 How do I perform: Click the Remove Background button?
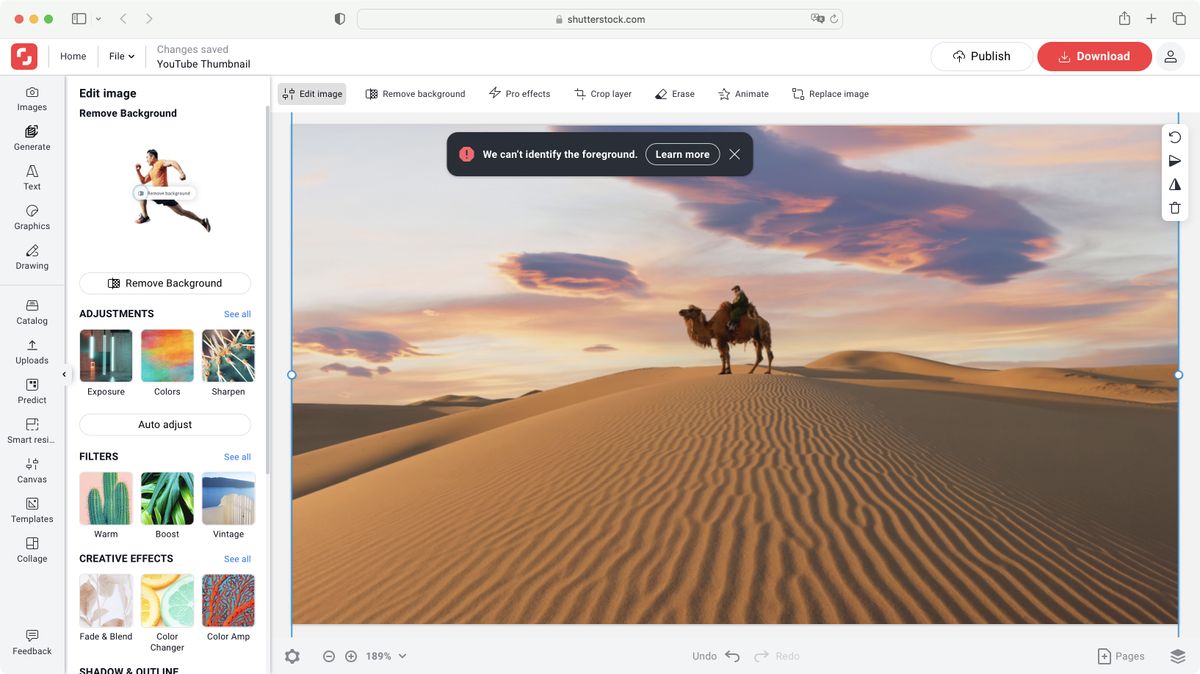pos(164,283)
